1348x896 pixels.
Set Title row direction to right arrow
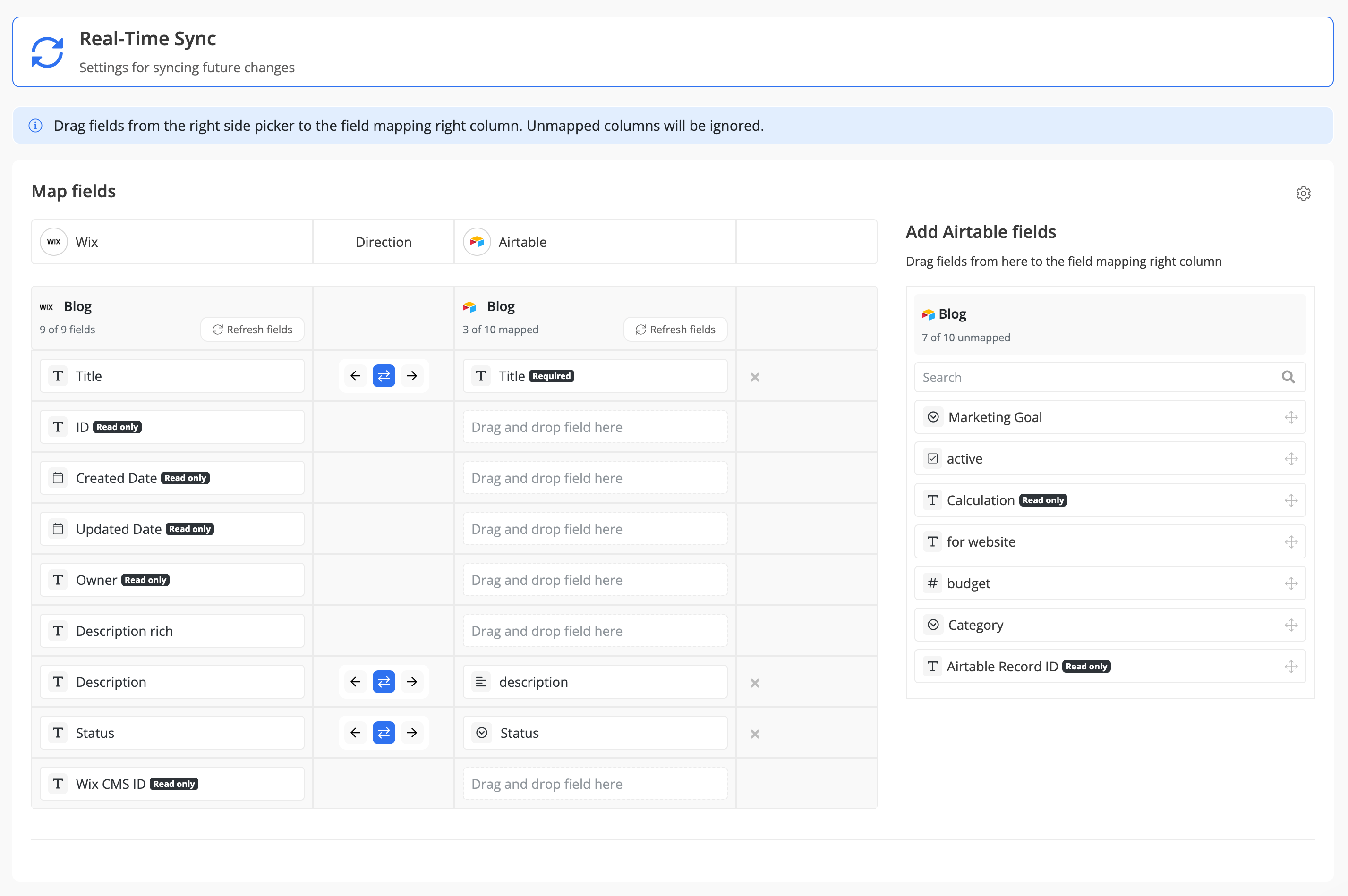tap(412, 376)
